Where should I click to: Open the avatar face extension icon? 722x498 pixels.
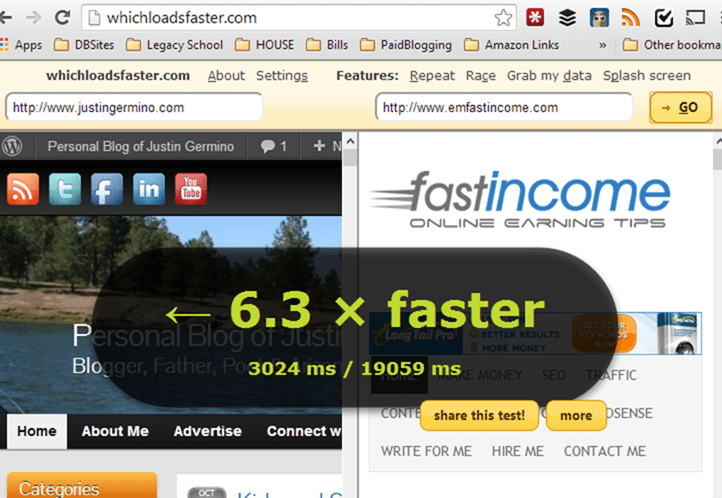coord(599,17)
